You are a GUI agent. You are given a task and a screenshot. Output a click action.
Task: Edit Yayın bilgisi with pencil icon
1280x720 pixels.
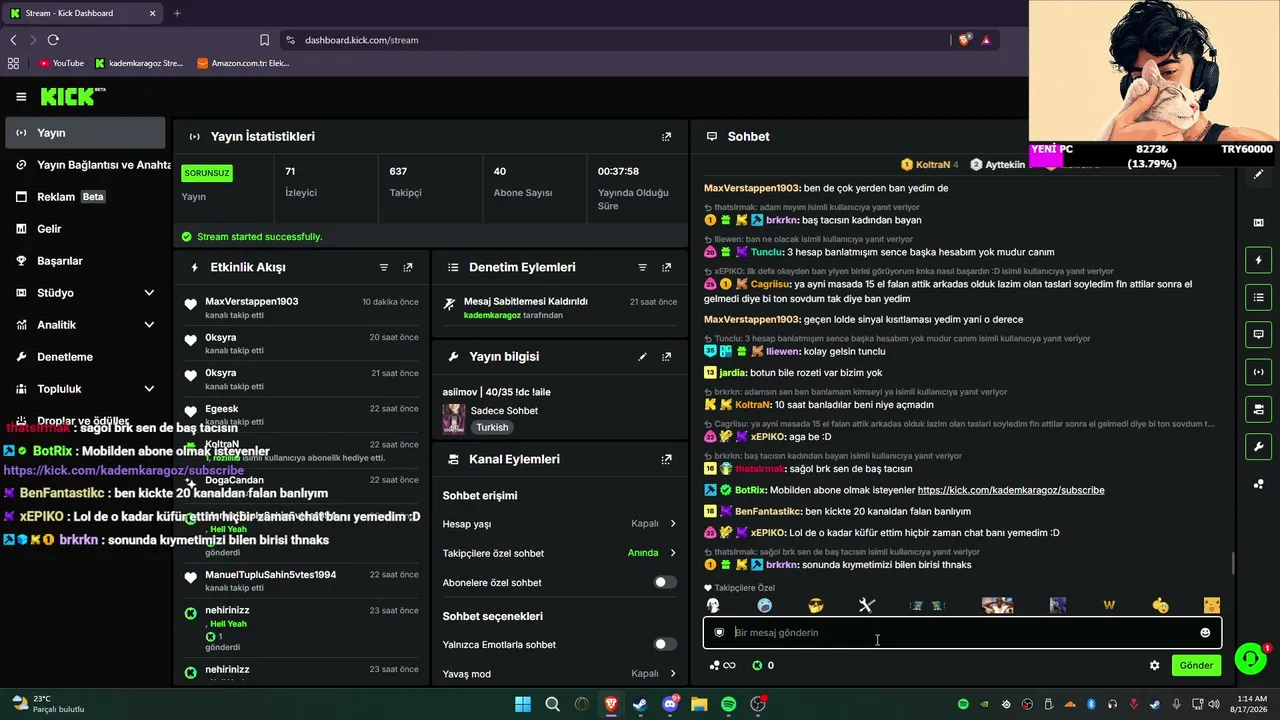pyautogui.click(x=643, y=357)
